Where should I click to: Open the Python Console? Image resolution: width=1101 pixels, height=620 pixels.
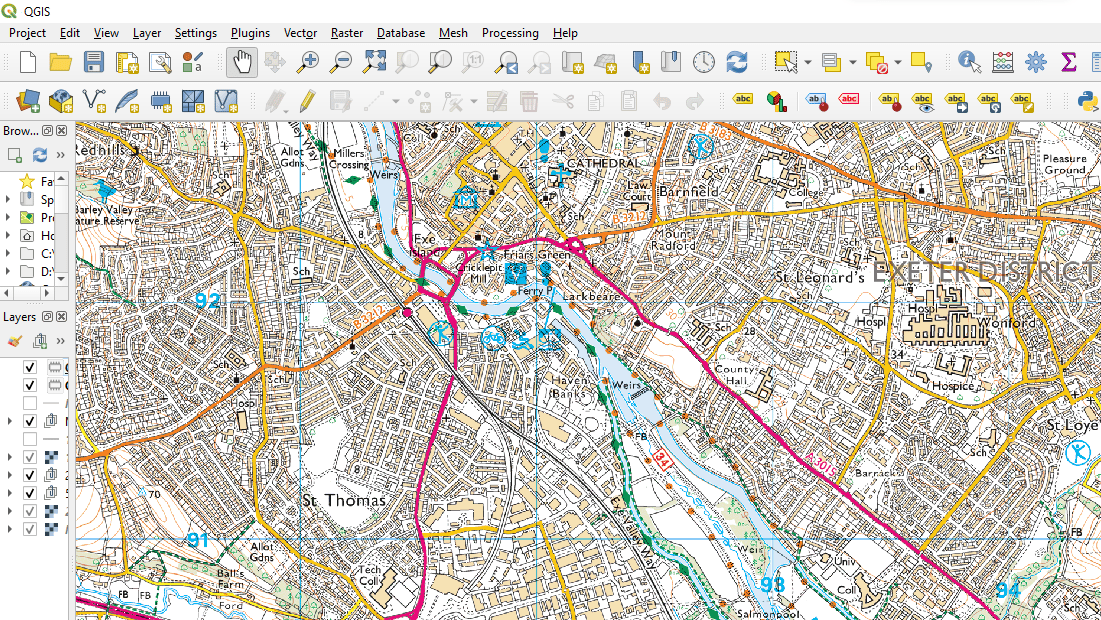pos(1088,100)
